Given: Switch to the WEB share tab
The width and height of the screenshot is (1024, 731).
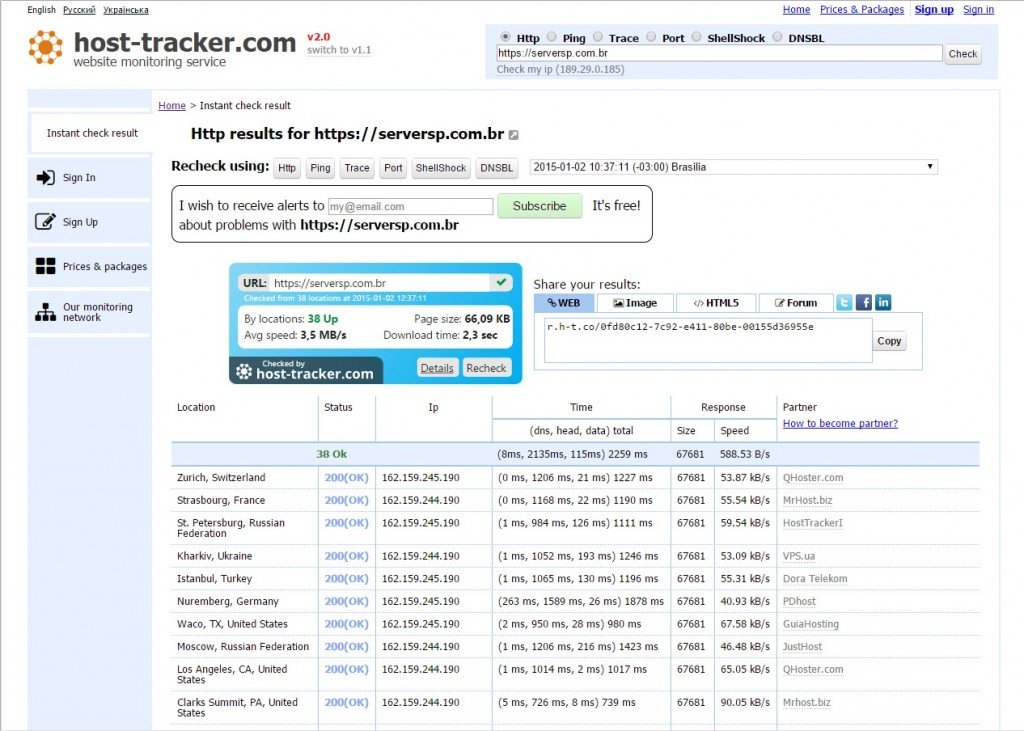Looking at the screenshot, I should point(564,303).
